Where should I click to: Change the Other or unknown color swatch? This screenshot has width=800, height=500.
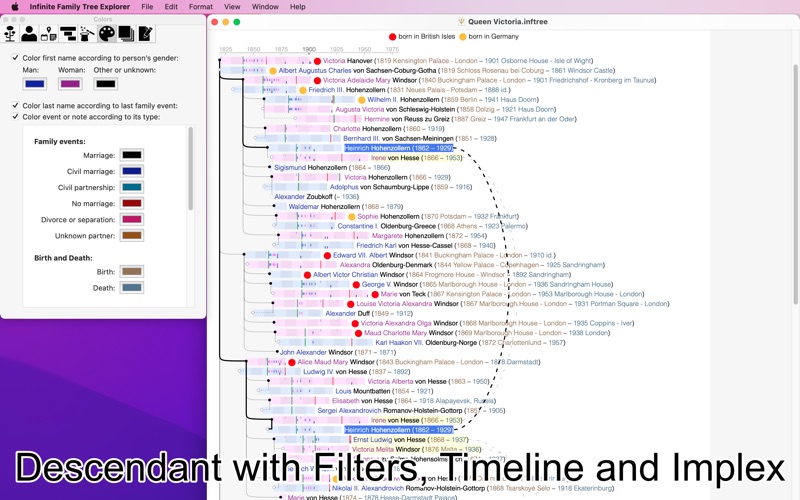coord(106,84)
